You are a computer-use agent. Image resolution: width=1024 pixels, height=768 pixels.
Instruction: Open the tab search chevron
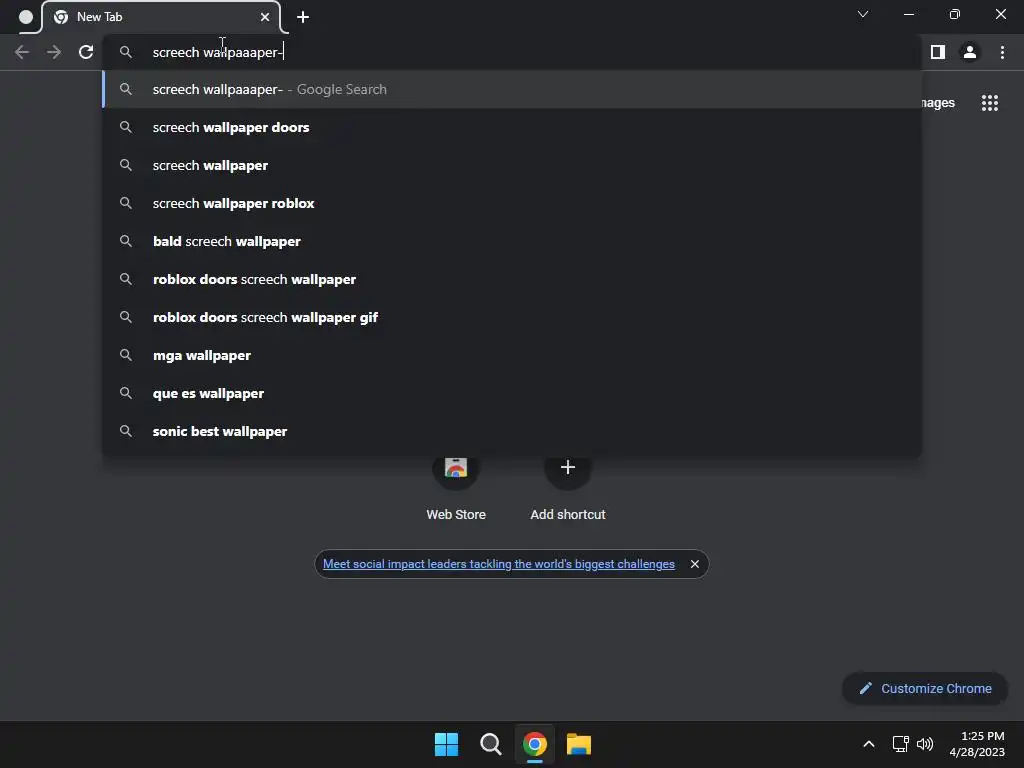point(863,14)
